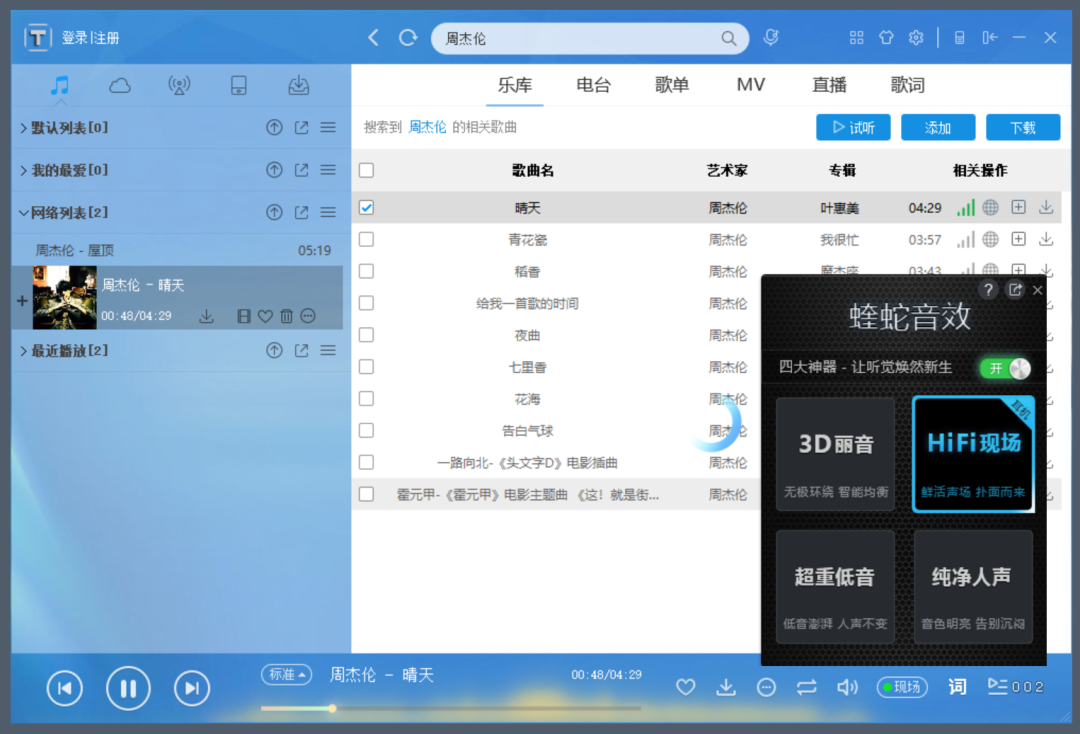The width and height of the screenshot is (1080, 734).
Task: Show desktop lyrics with 词 button
Action: click(957, 686)
